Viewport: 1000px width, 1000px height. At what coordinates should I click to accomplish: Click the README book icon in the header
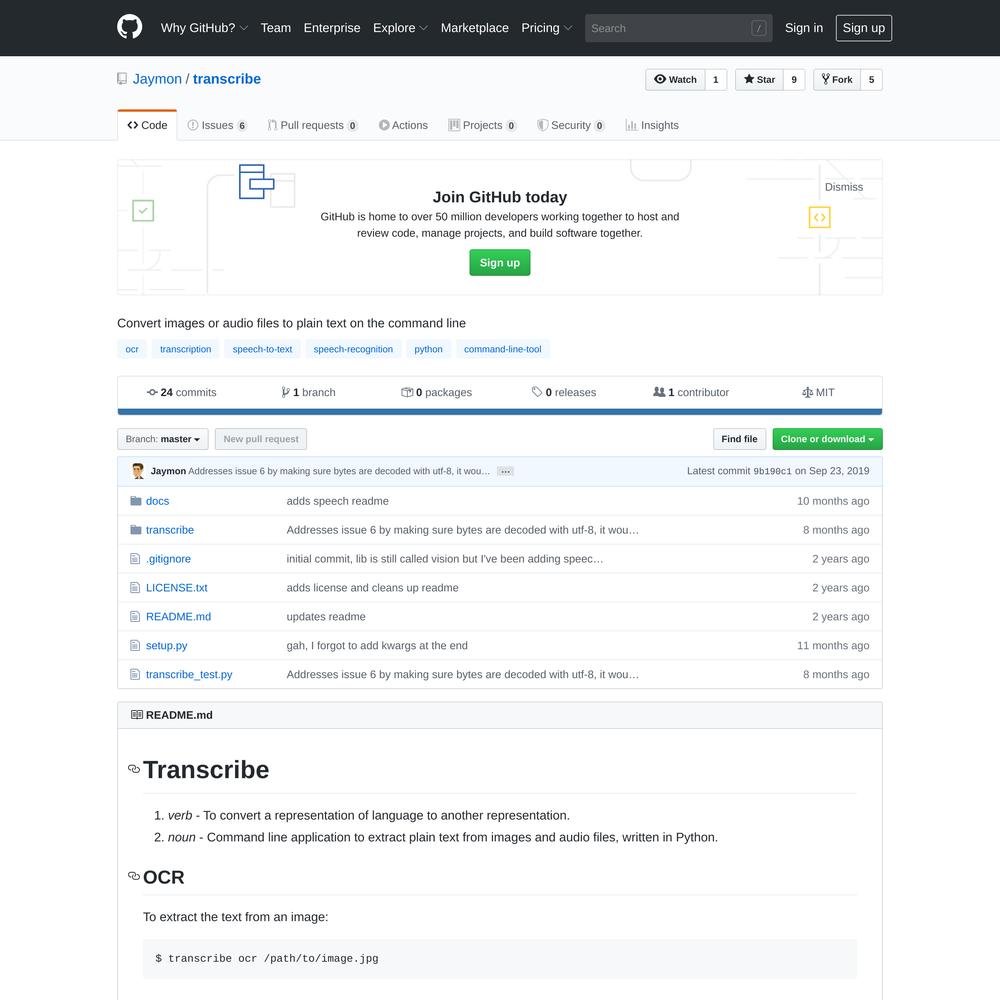tap(136, 715)
